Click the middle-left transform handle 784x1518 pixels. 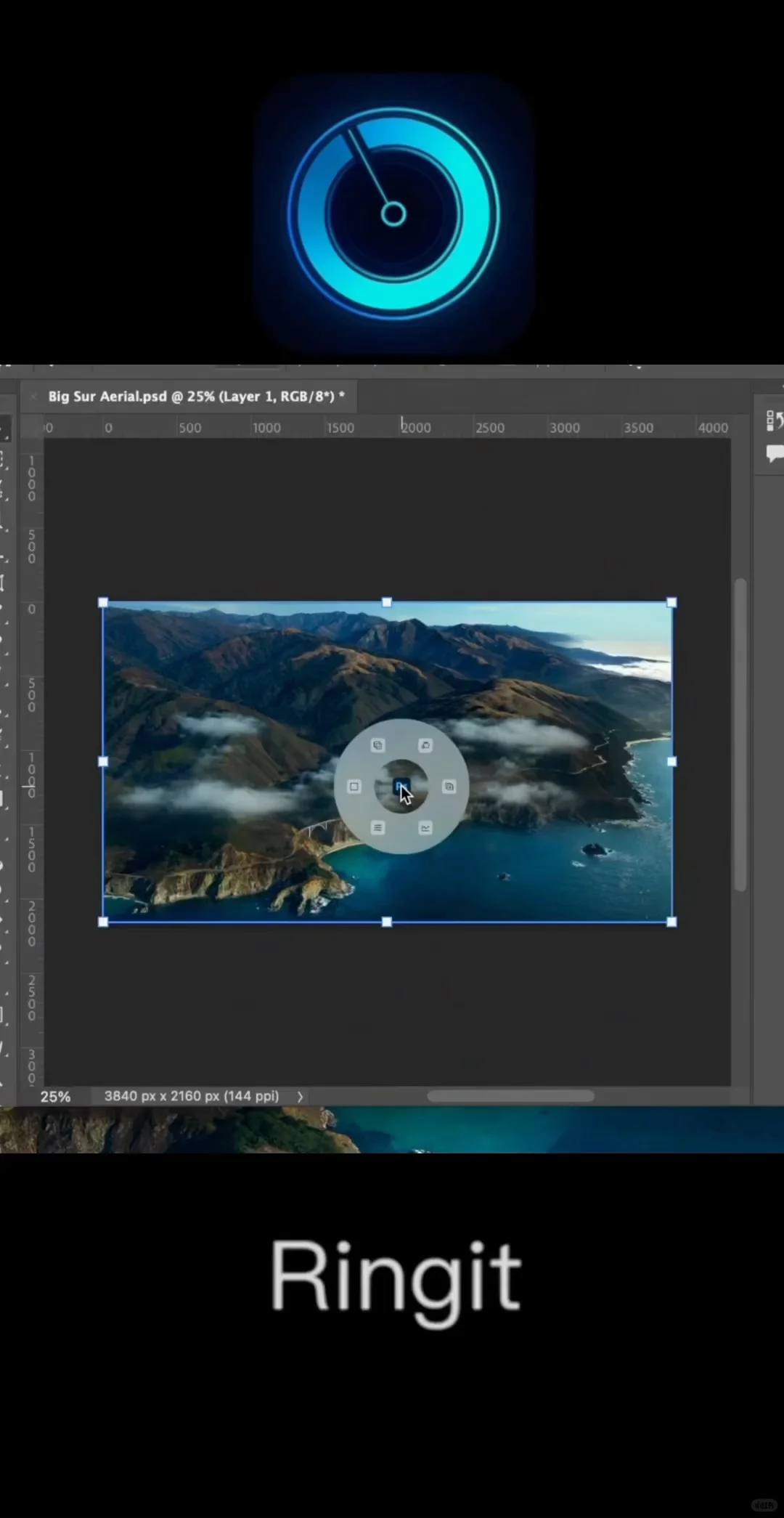(x=103, y=762)
